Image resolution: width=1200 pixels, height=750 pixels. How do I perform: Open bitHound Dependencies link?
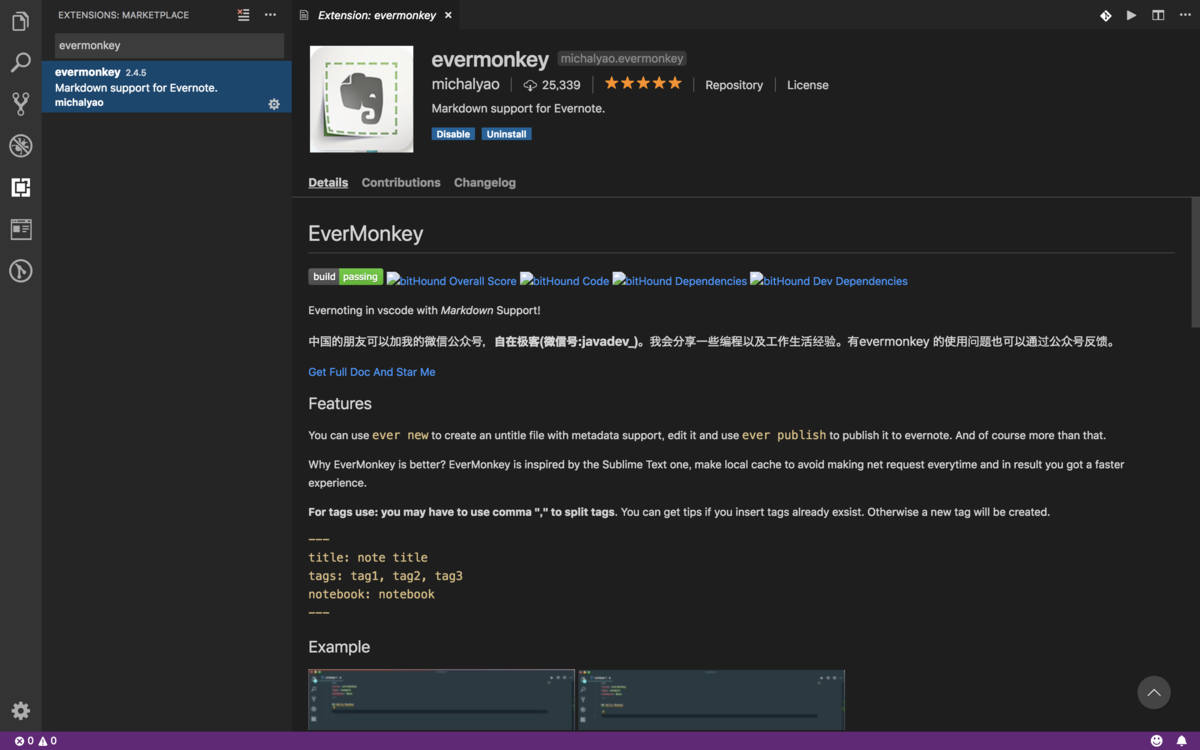680,281
